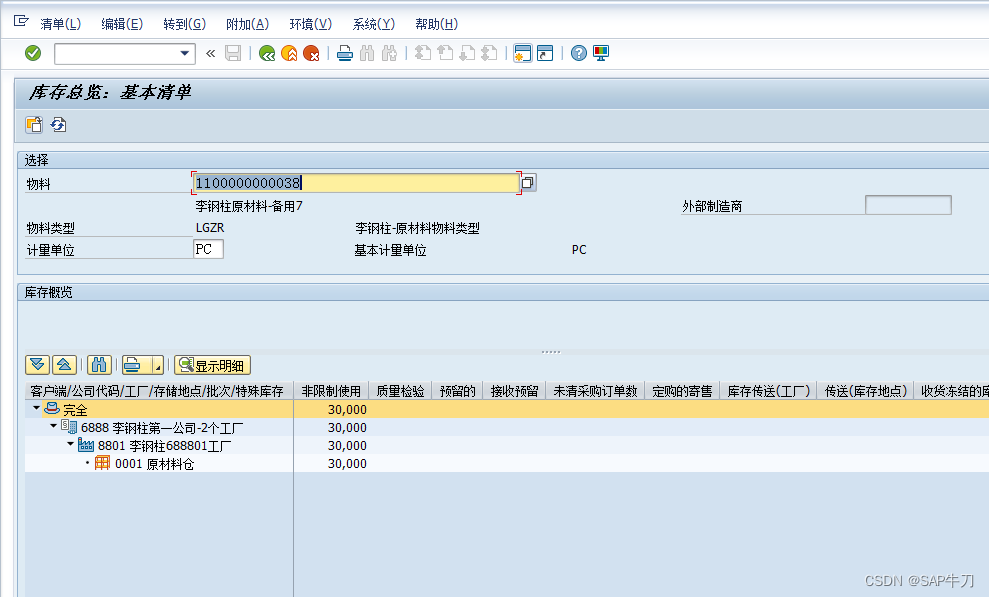Viewport: 989px width, 597px height.
Task: Click the 显示明细 button
Action: coord(213,365)
